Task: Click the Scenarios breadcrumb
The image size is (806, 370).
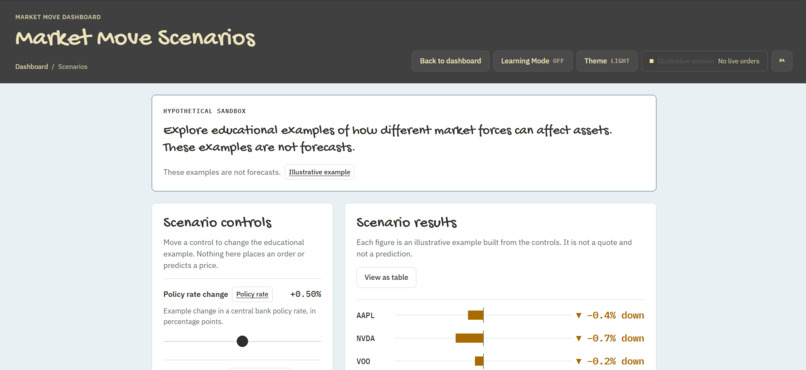Action: 72,67
